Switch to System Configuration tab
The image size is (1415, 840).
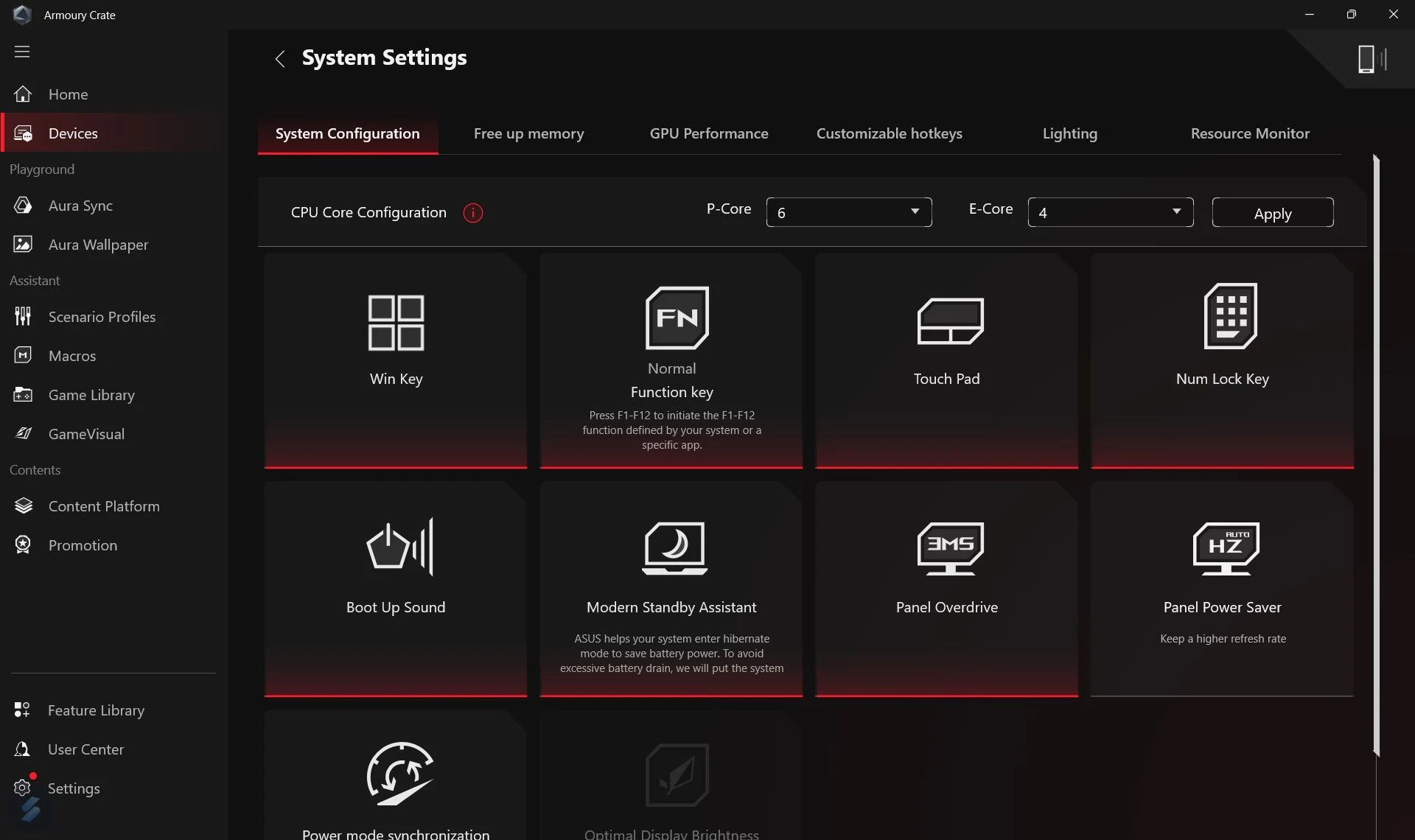[348, 134]
